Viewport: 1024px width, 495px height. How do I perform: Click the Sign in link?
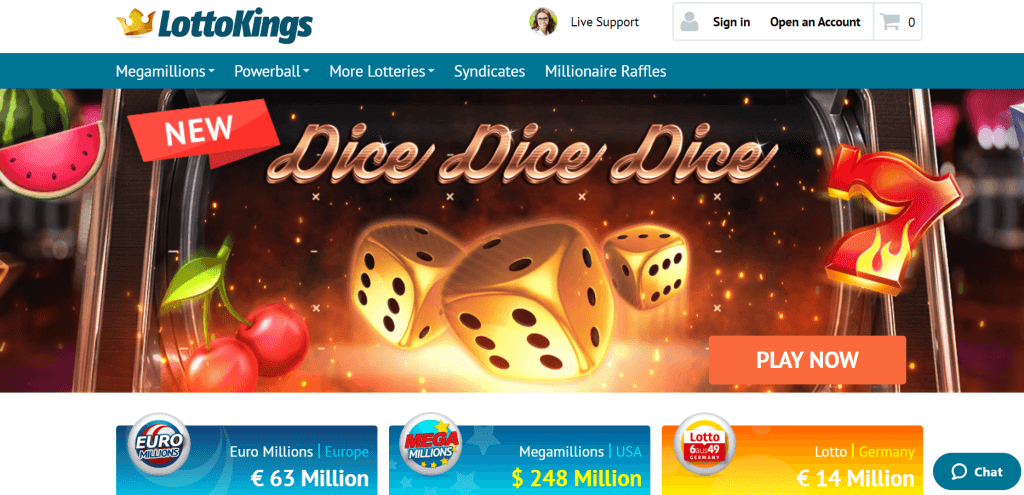(x=731, y=22)
